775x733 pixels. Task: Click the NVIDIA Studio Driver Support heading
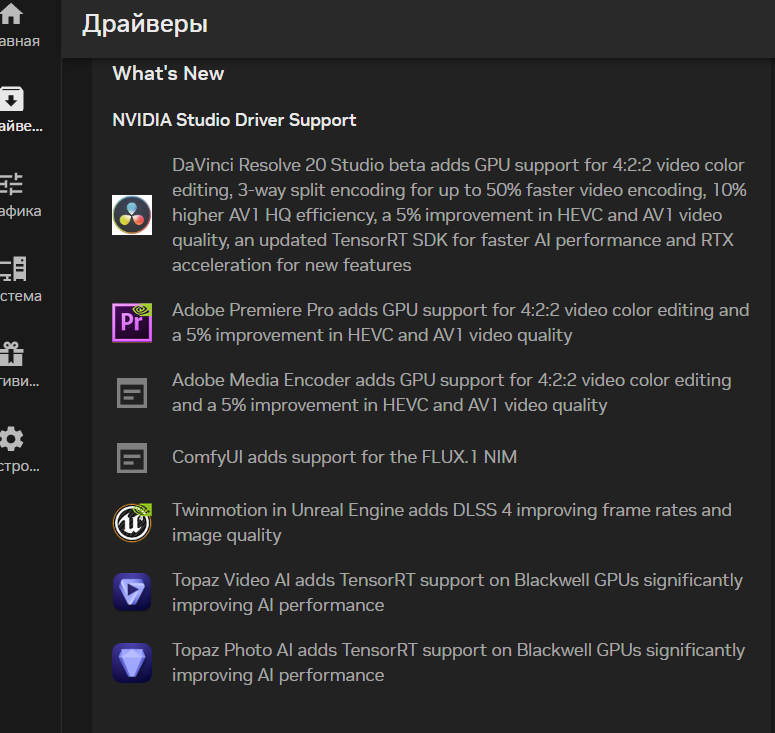234,120
